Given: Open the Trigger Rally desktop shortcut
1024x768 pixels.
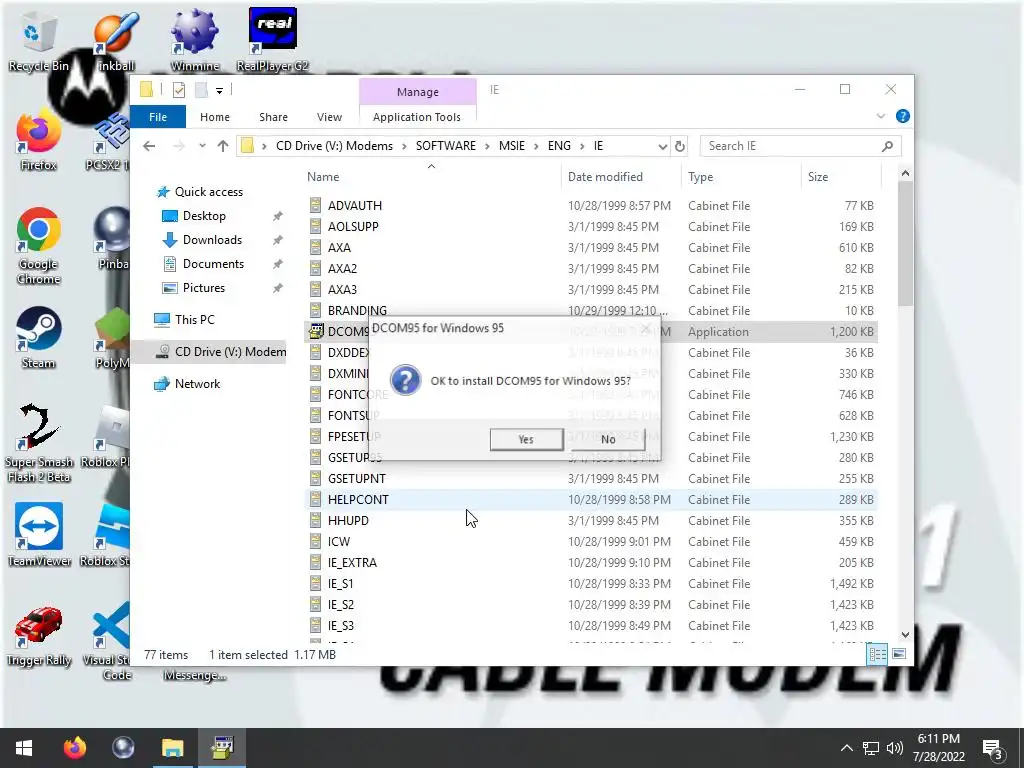Looking at the screenshot, I should 39,637.
